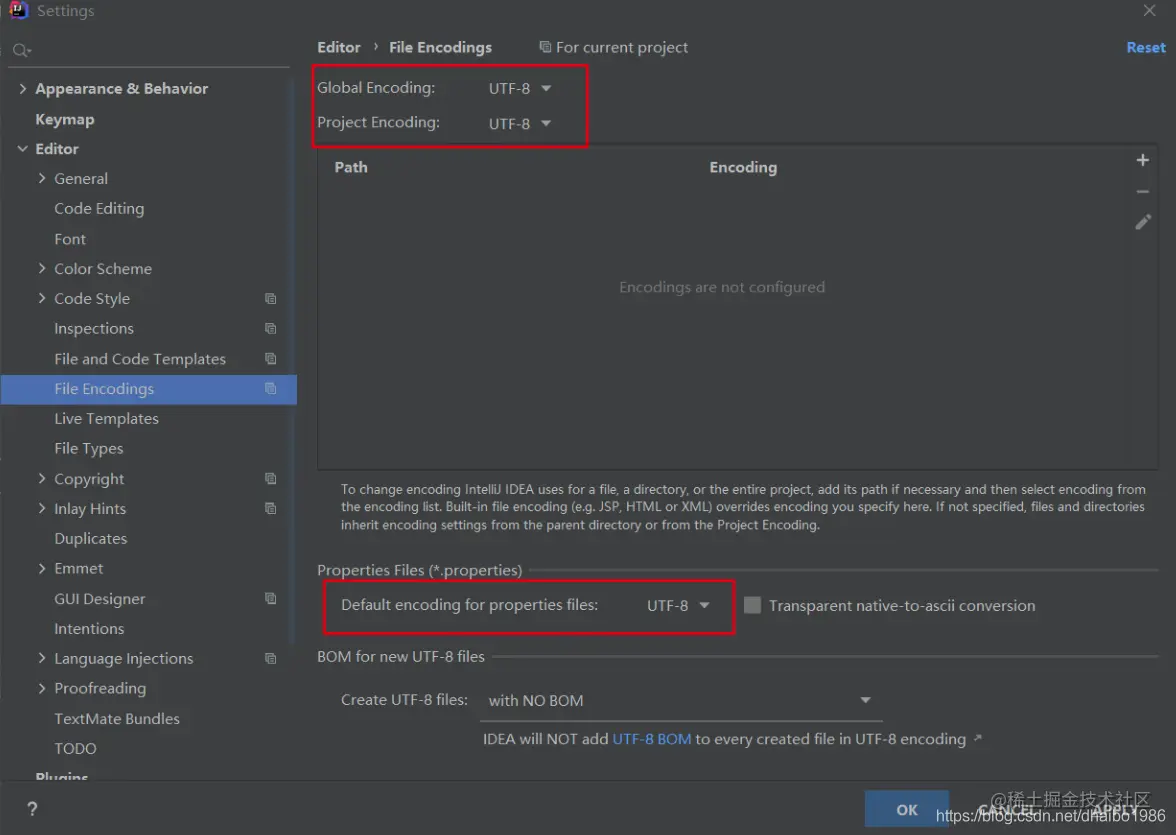The width and height of the screenshot is (1176, 835).
Task: Click the search magnifier icon in settings
Action: click(21, 50)
